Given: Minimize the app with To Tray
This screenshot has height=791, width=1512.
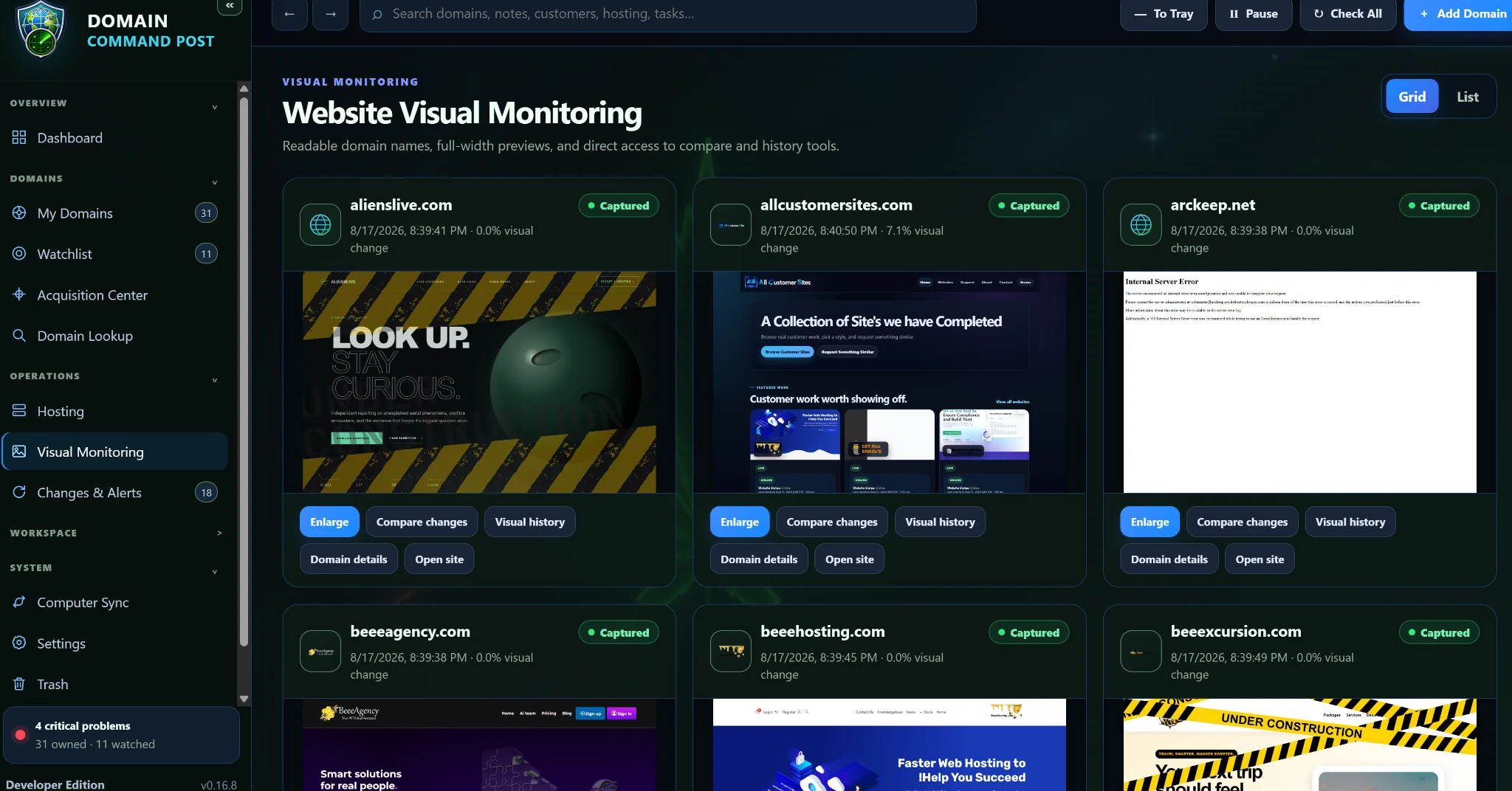Looking at the screenshot, I should point(1164,14).
